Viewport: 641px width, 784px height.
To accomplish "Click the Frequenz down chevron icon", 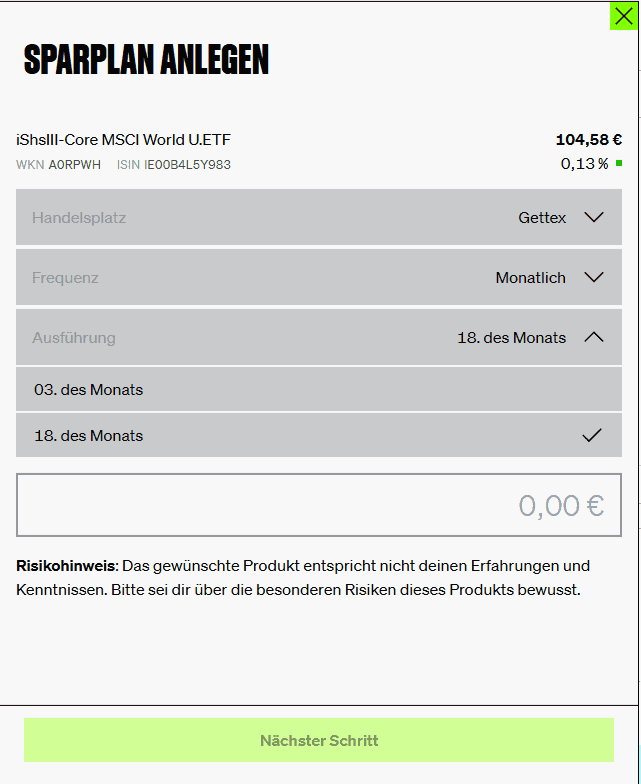I will pos(594,278).
